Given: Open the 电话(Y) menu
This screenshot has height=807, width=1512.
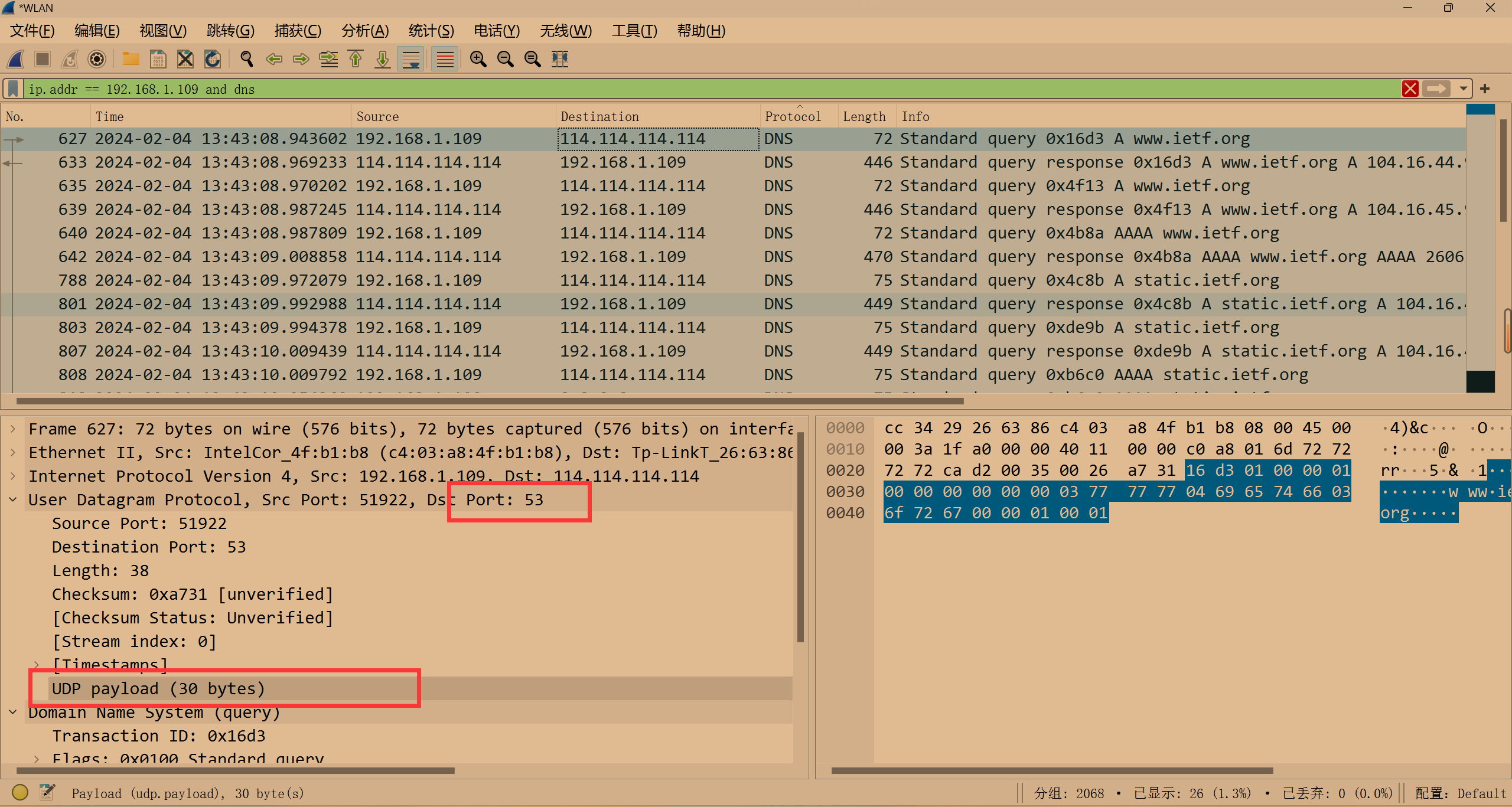Looking at the screenshot, I should (x=497, y=31).
